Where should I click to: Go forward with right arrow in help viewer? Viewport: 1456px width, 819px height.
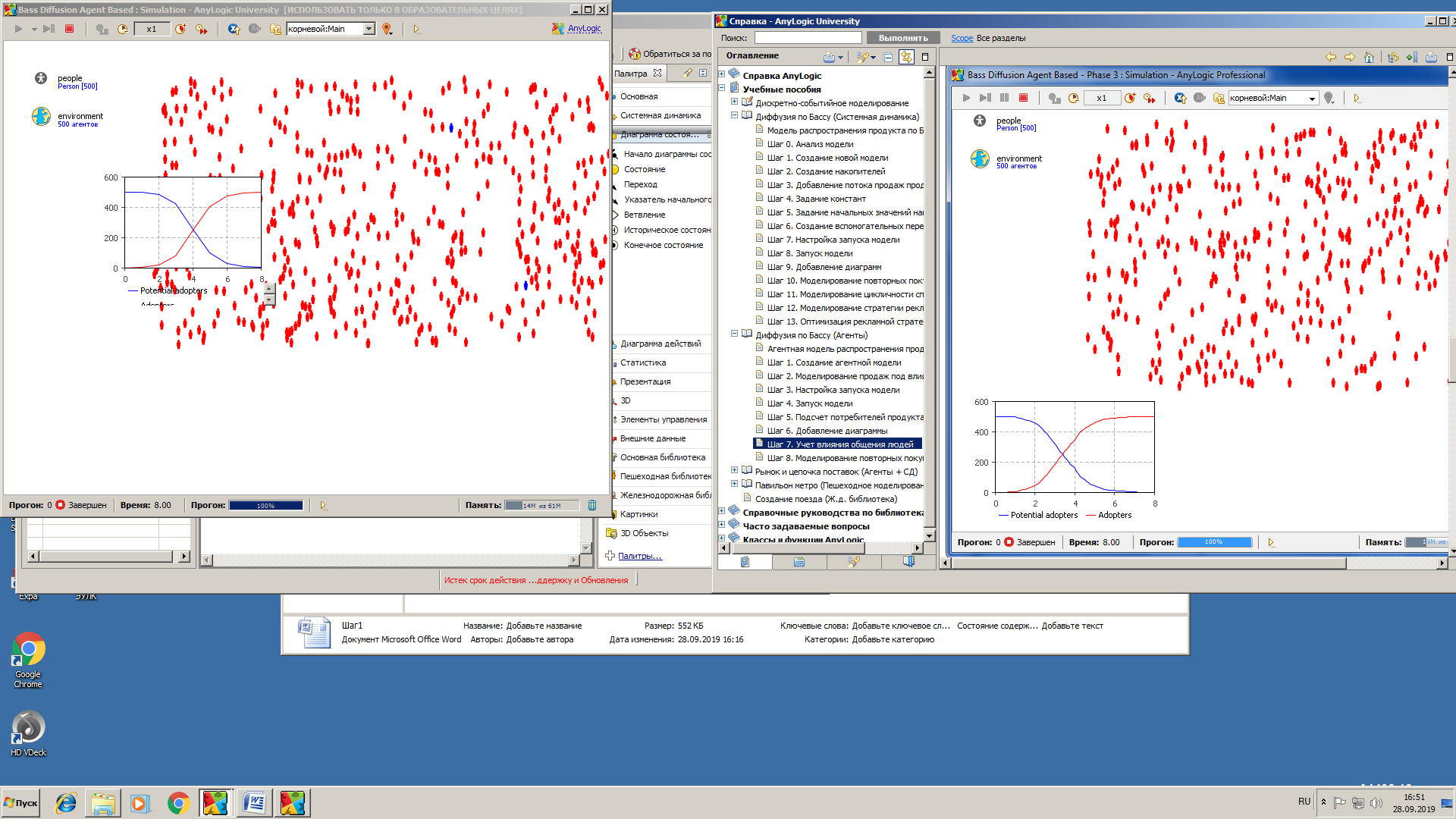tap(1350, 57)
